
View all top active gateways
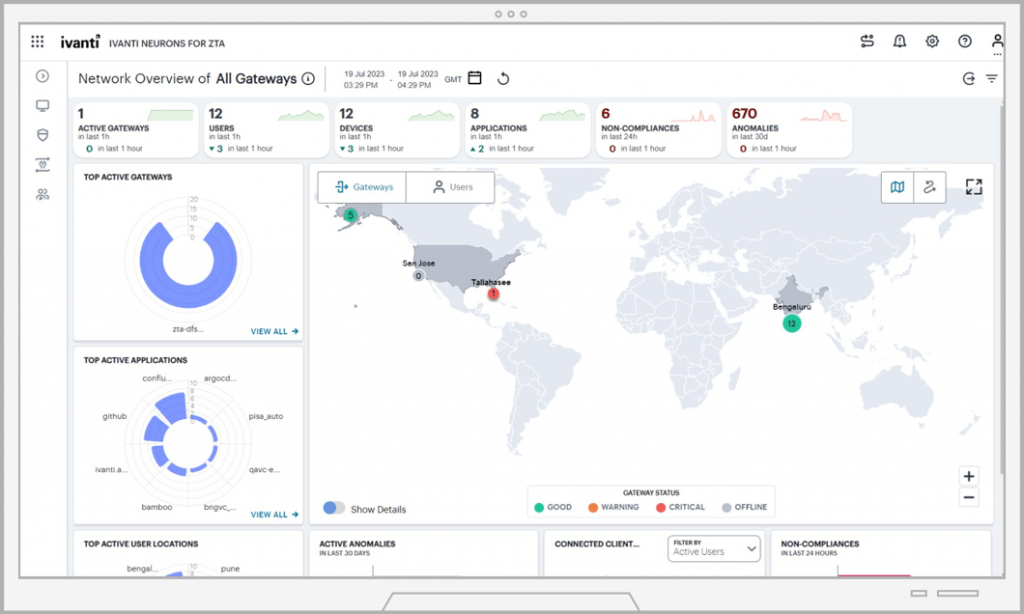click(x=274, y=331)
